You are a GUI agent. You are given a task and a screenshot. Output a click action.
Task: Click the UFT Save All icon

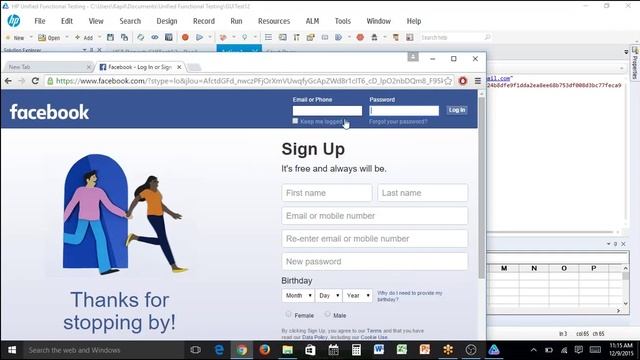pos(124,38)
